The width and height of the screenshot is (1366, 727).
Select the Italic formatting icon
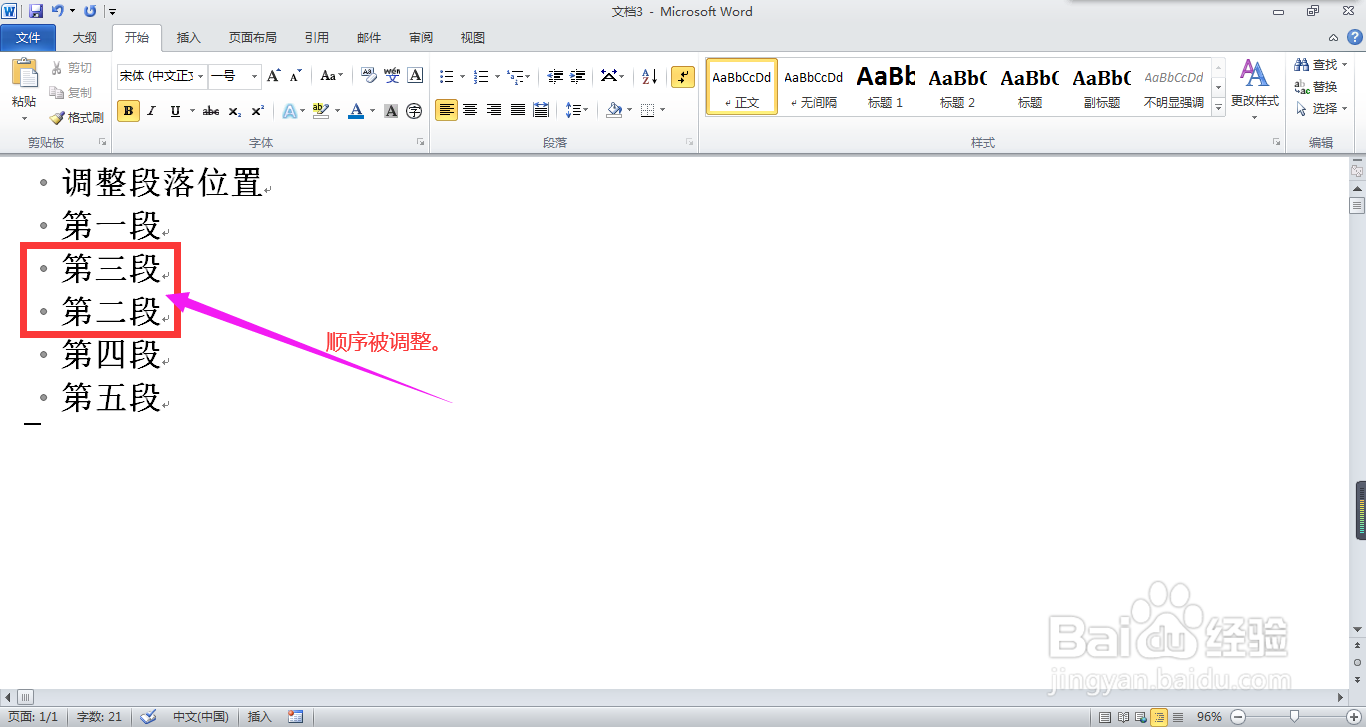tap(151, 110)
